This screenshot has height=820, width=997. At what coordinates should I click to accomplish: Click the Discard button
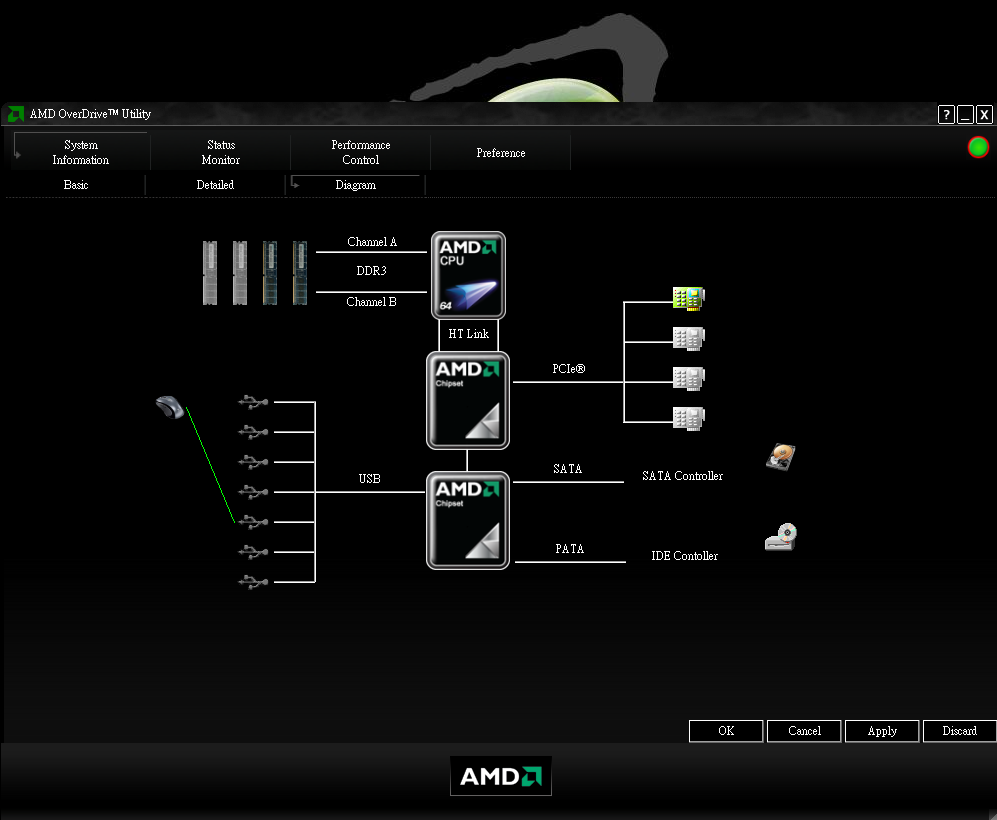click(x=959, y=731)
